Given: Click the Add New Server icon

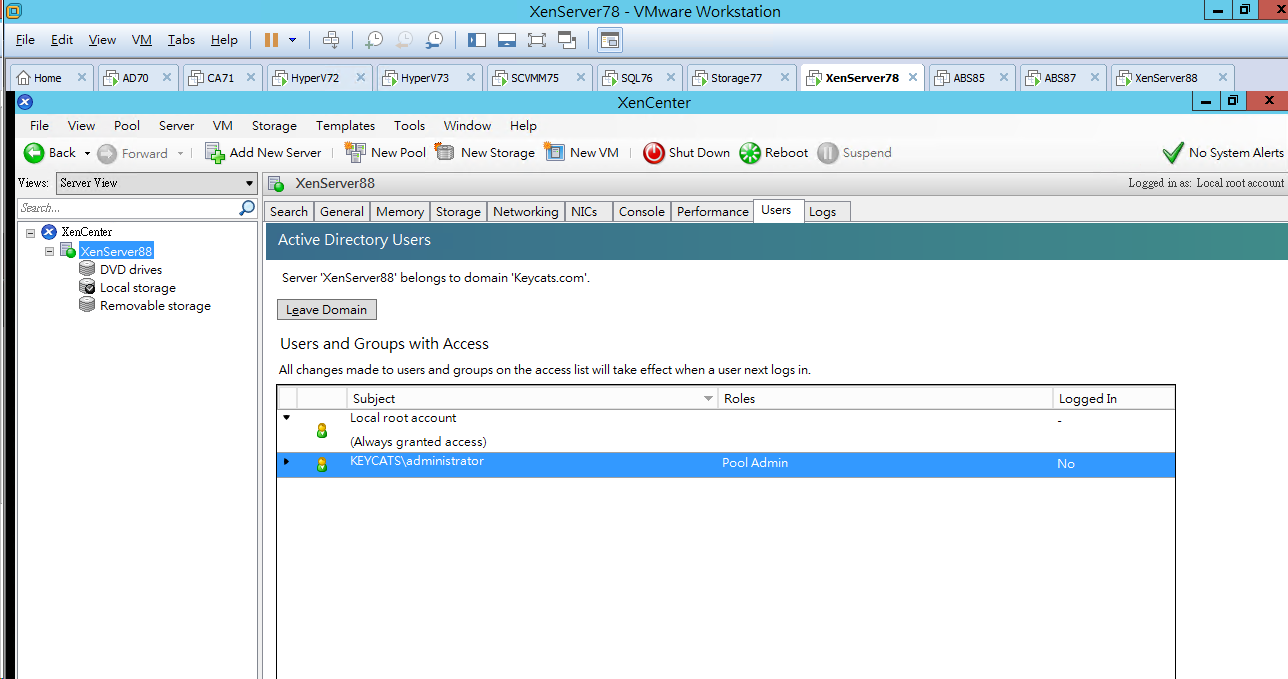Looking at the screenshot, I should click(x=214, y=153).
